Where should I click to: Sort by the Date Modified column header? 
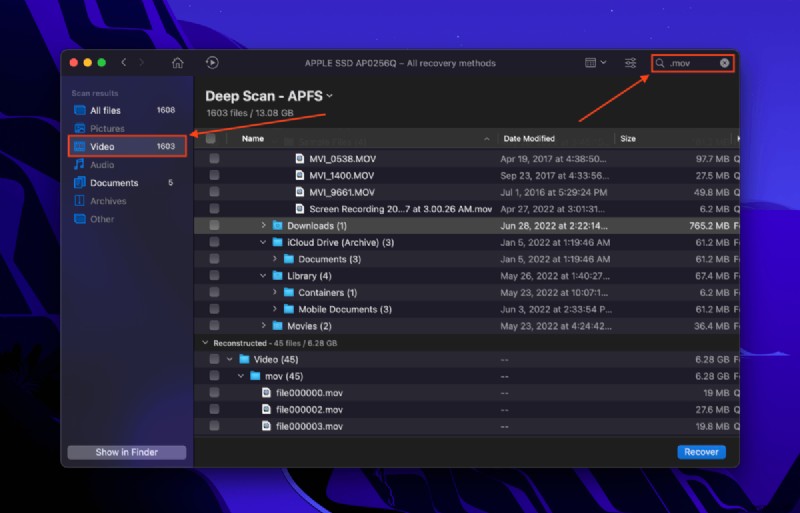click(x=530, y=139)
